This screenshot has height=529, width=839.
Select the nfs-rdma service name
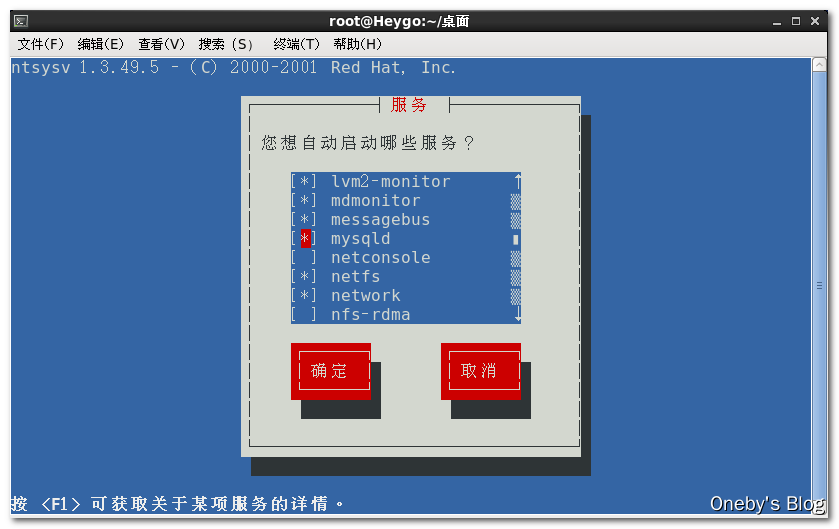(x=370, y=315)
